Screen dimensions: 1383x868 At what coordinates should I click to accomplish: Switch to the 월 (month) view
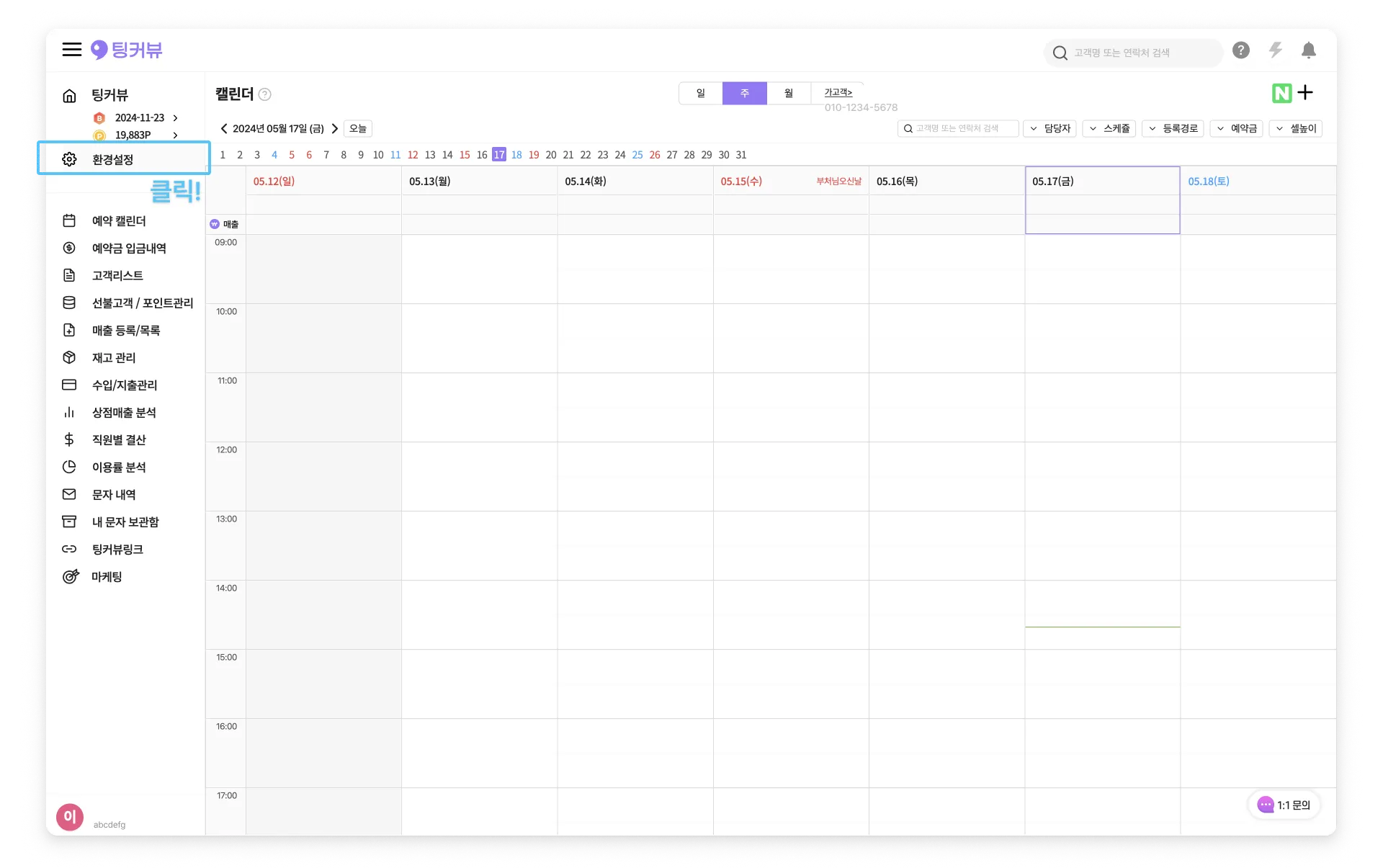click(789, 93)
